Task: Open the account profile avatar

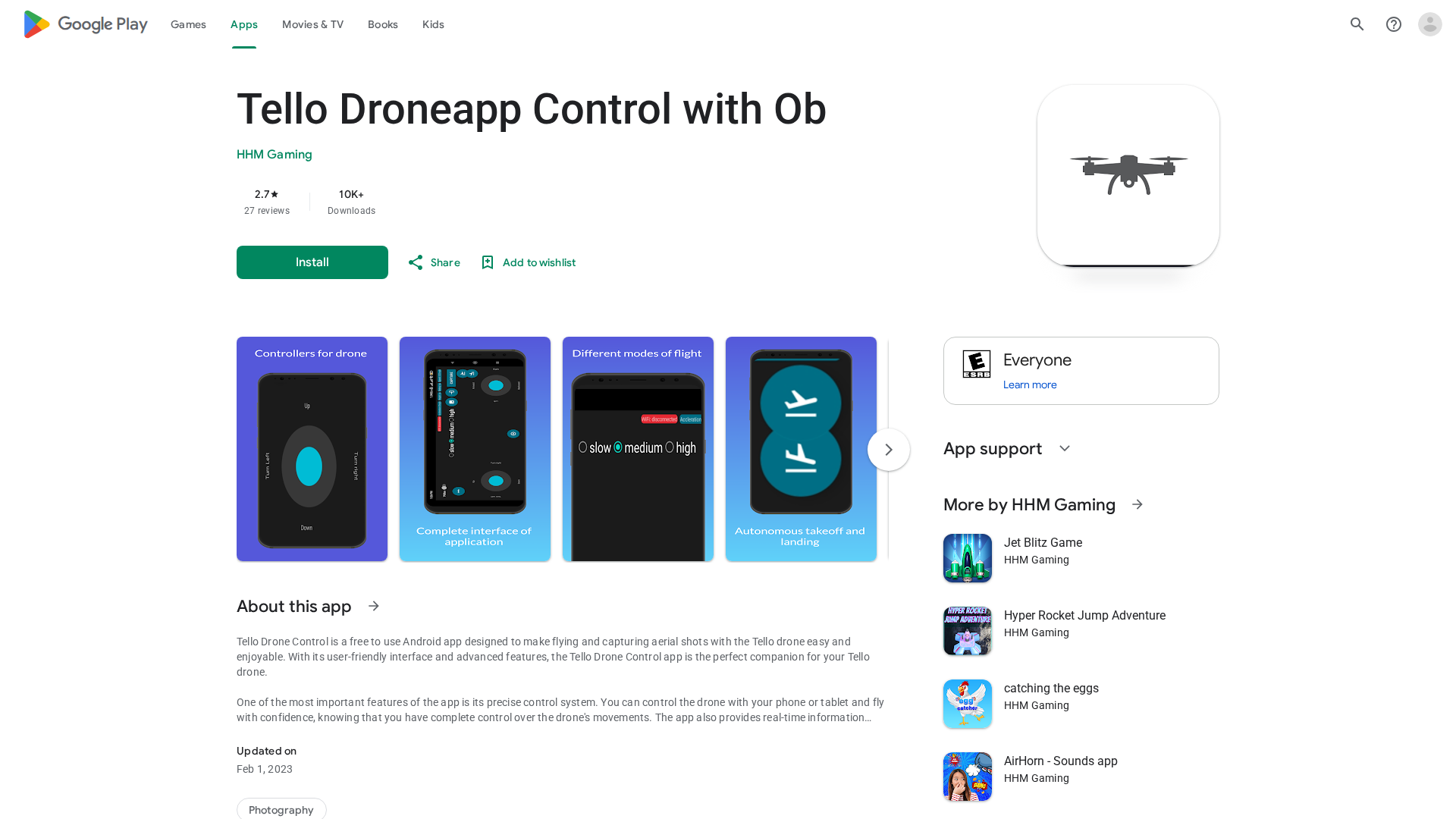Action: 1429,24
